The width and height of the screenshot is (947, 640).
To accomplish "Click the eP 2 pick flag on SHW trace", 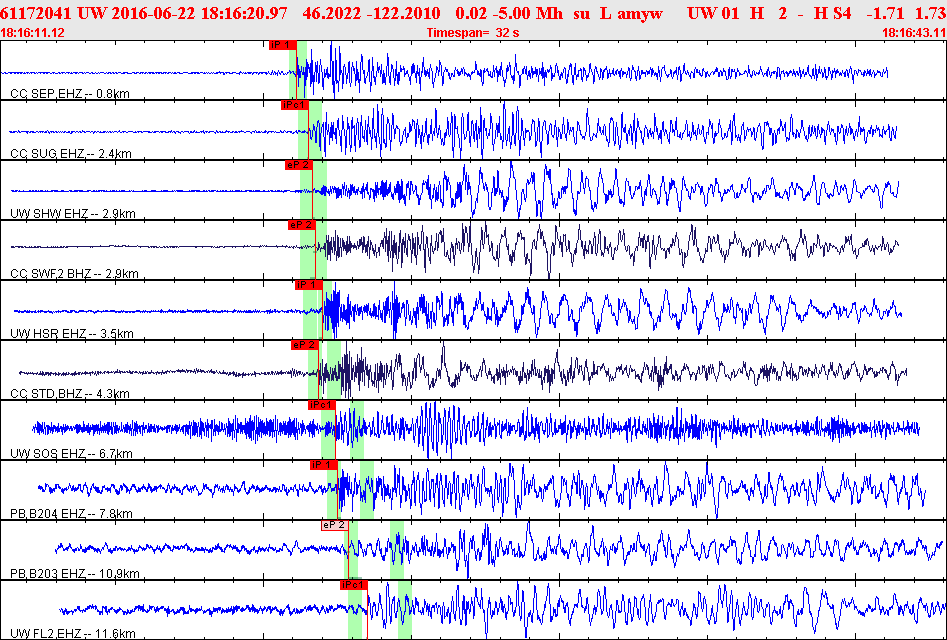I will coord(299,165).
